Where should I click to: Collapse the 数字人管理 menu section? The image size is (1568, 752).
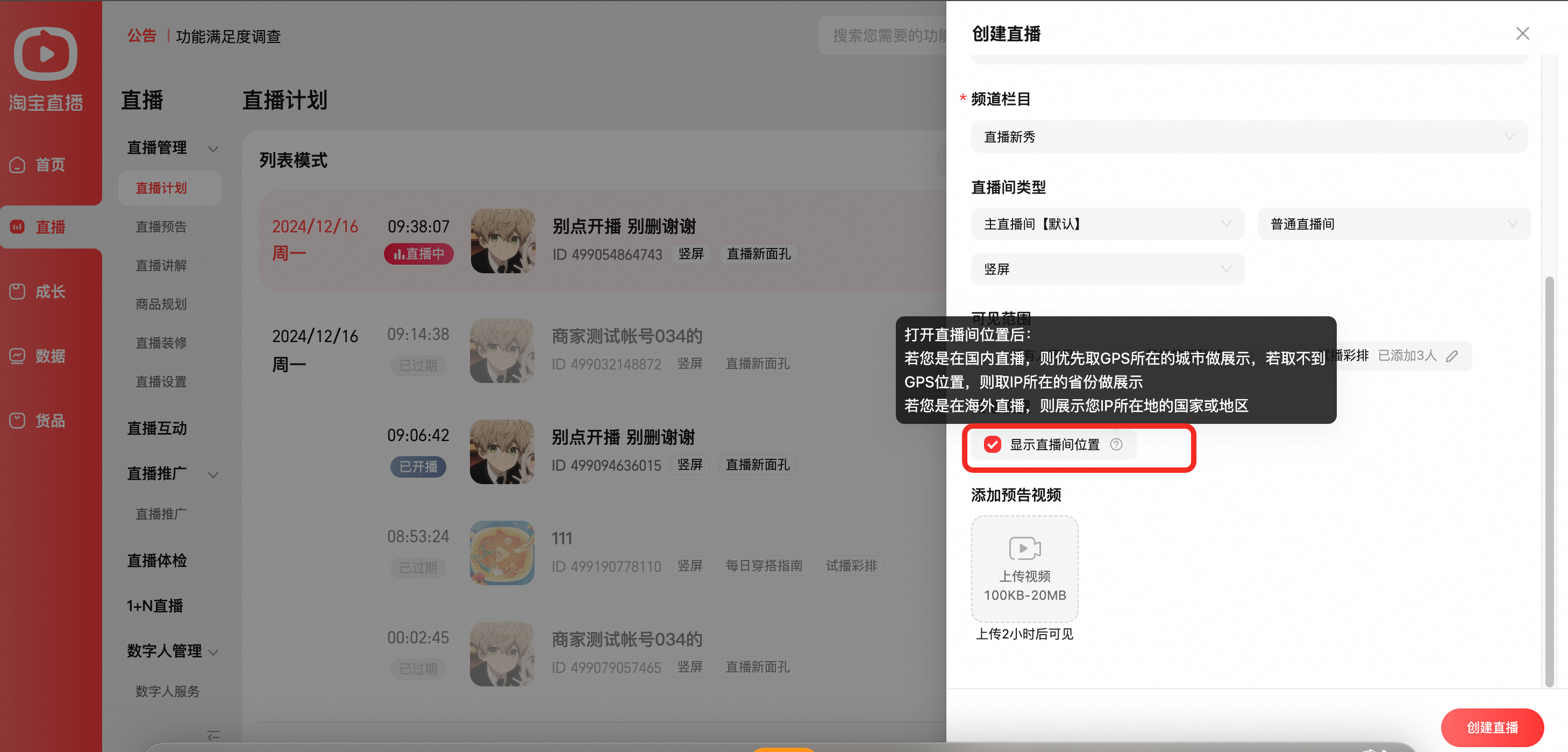click(x=213, y=652)
